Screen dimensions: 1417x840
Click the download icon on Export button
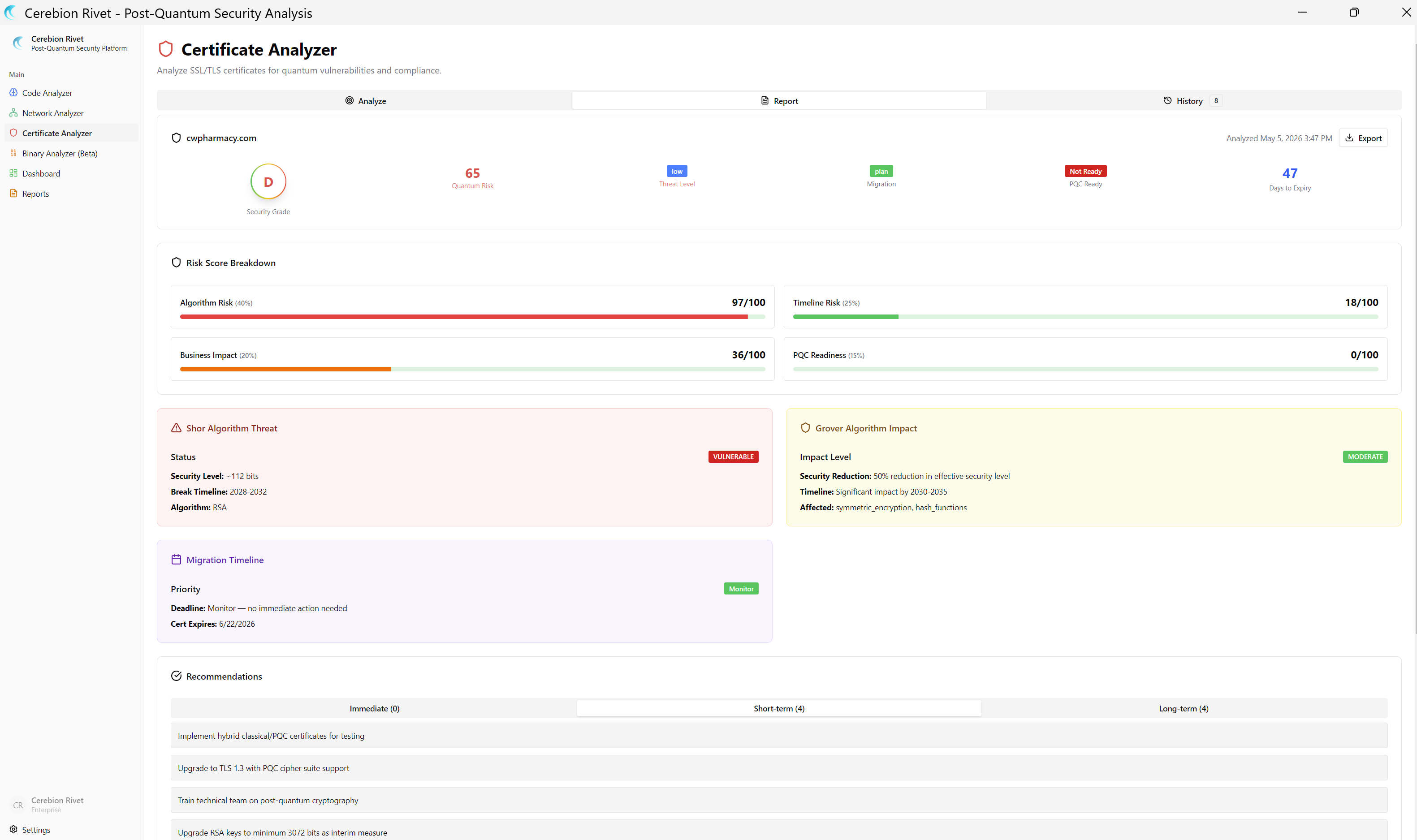tap(1350, 138)
